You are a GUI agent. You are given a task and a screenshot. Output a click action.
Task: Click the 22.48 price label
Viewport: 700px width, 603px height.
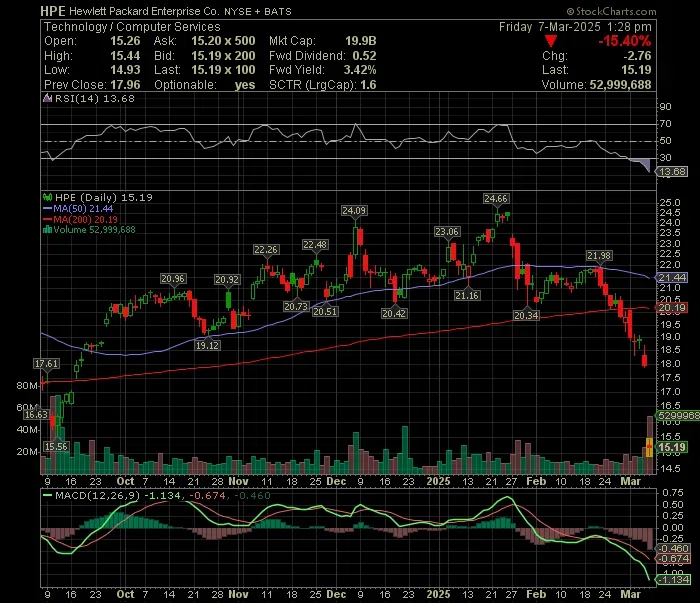pyautogui.click(x=315, y=245)
